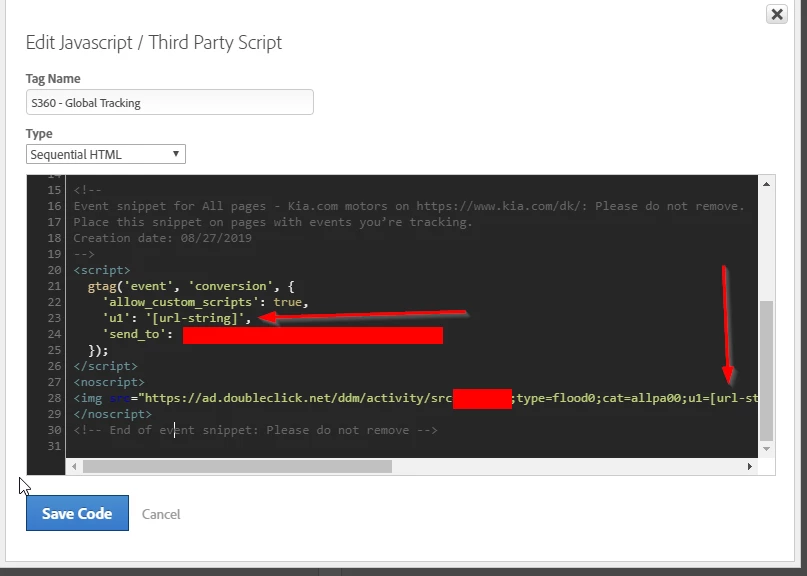Click the }); closing line 25
Image resolution: width=807 pixels, height=576 pixels.
(x=98, y=351)
